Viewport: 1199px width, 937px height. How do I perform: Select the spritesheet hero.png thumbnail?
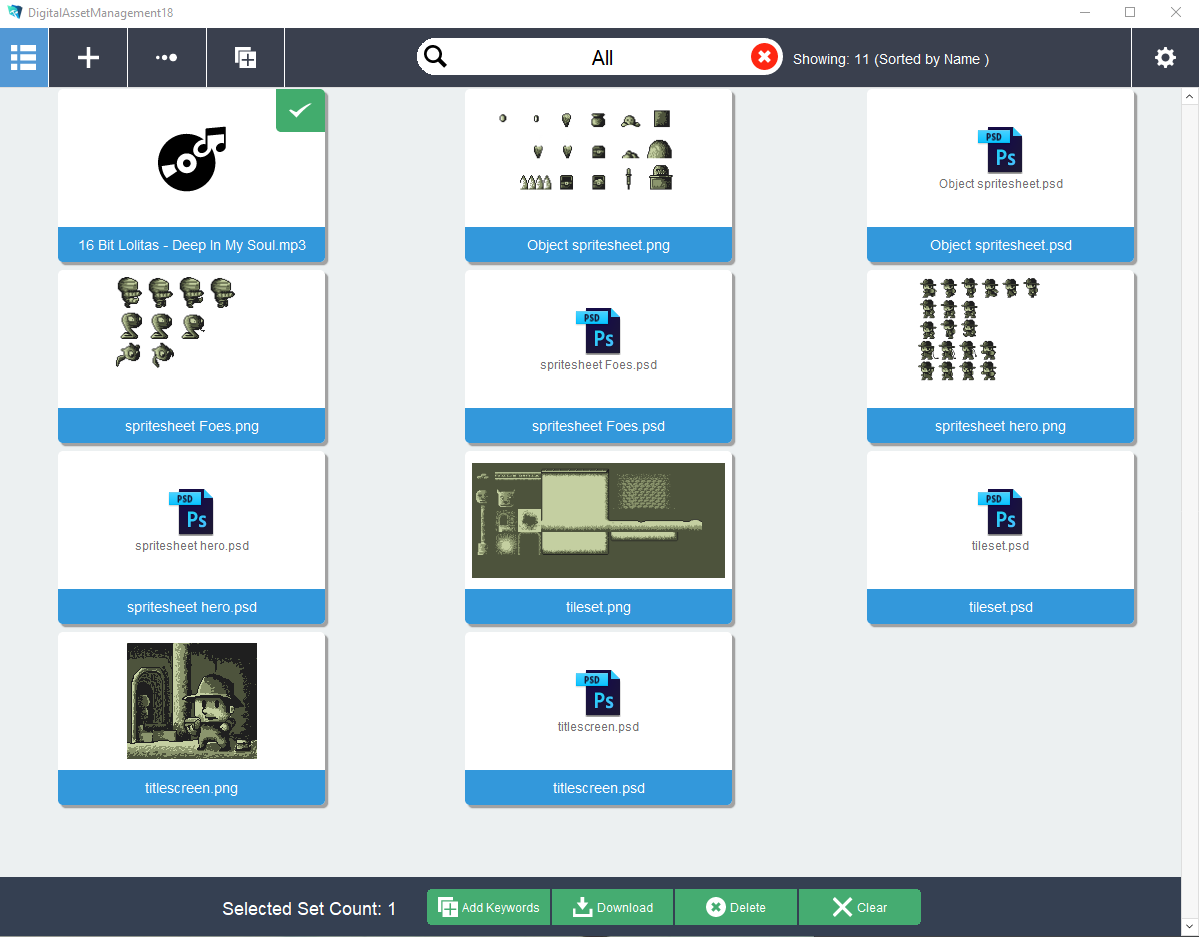coord(980,329)
